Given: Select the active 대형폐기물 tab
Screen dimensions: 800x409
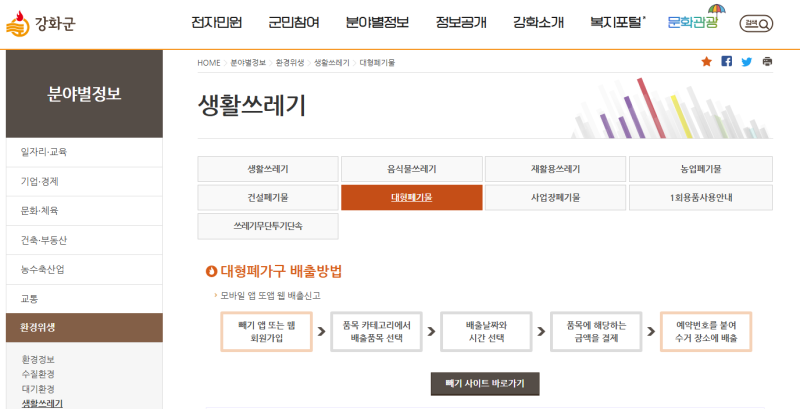Looking at the screenshot, I should 412,198.
